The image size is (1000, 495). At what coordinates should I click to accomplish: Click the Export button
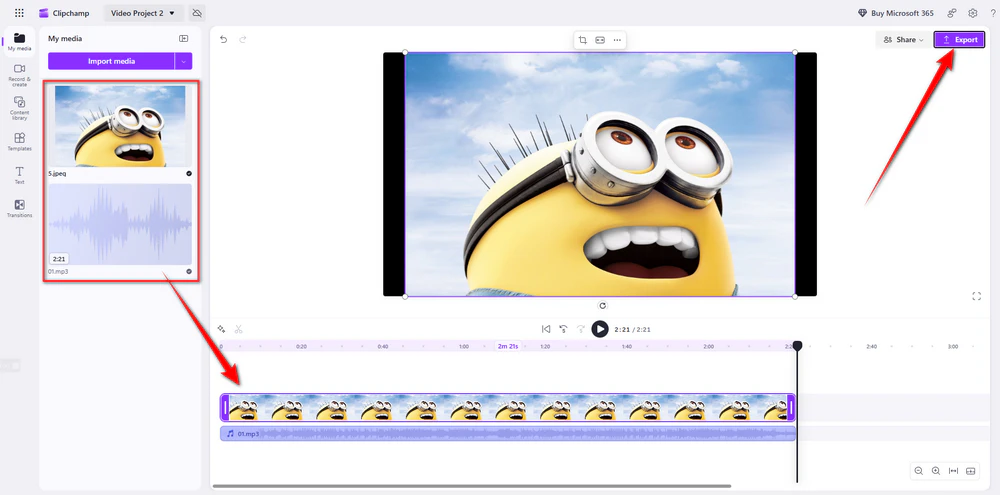click(959, 40)
